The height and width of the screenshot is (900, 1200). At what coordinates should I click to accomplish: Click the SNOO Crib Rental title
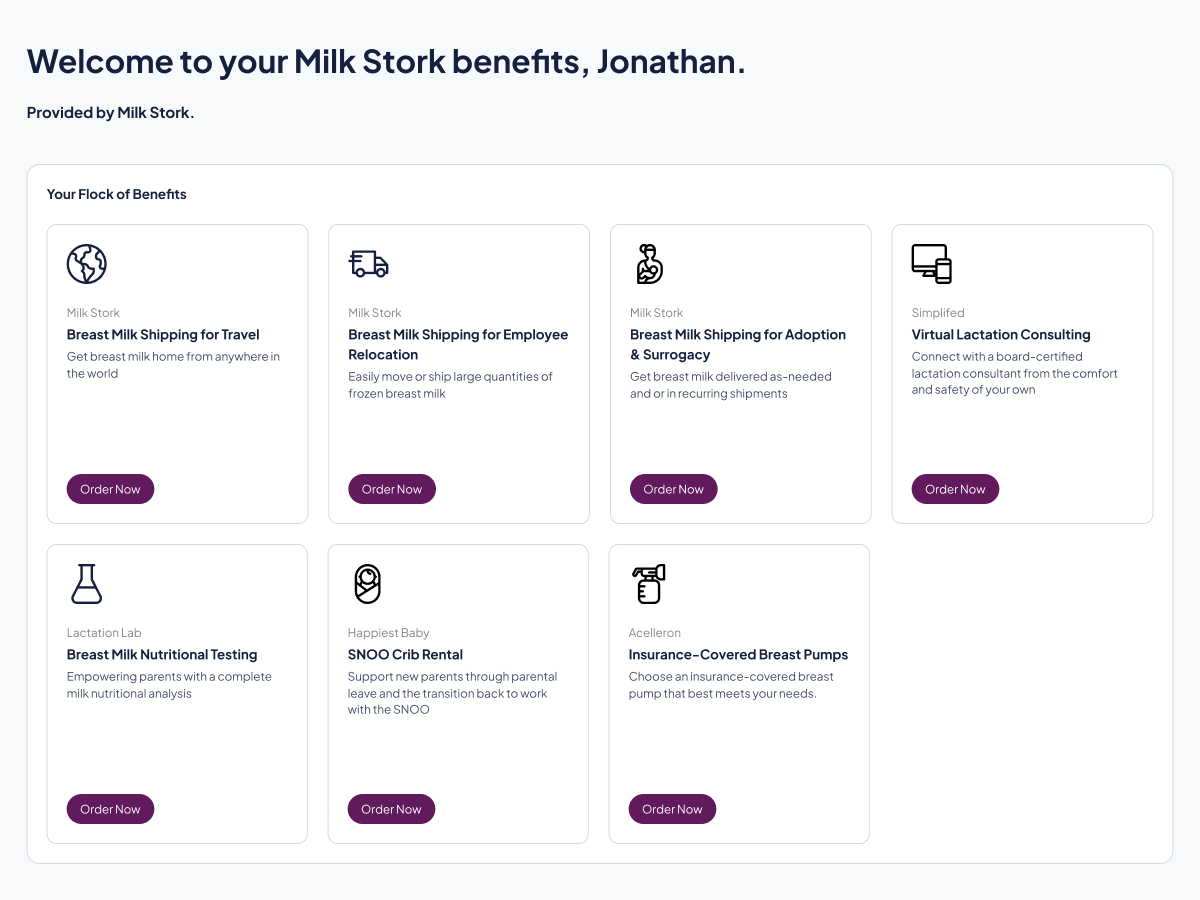pos(405,654)
